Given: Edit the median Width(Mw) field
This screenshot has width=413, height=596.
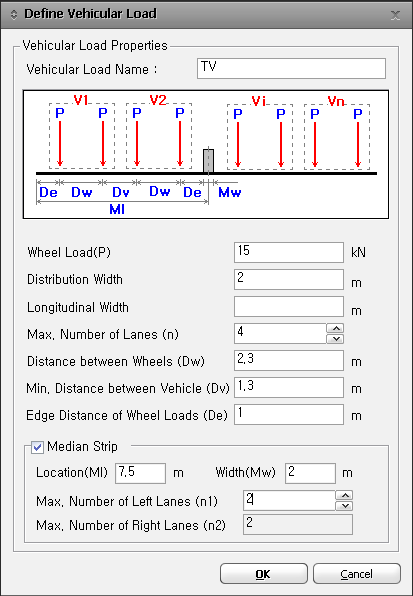Looking at the screenshot, I should (x=310, y=473).
